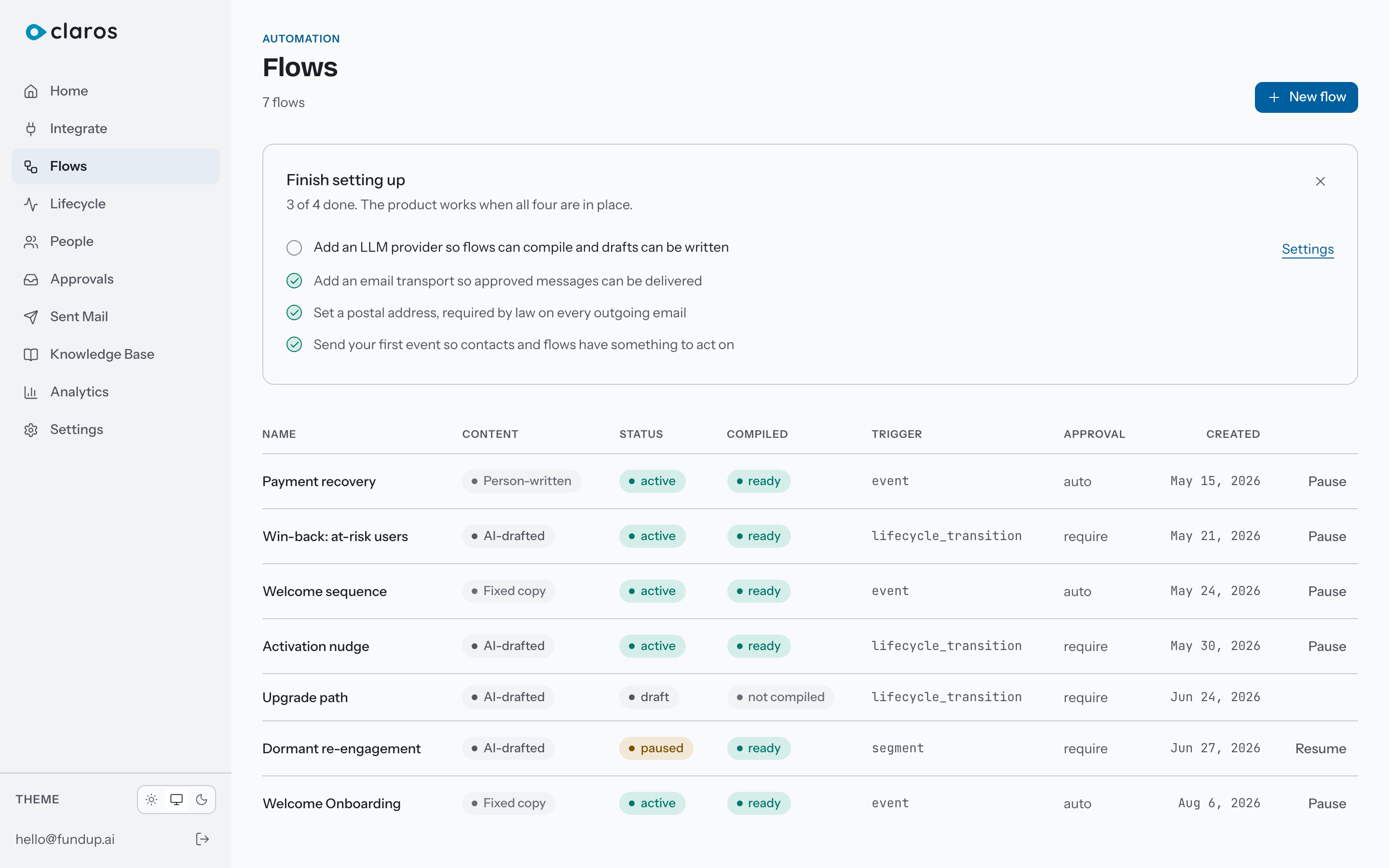Switch to dark theme moon icon
This screenshot has height=868, width=1389.
(x=202, y=799)
